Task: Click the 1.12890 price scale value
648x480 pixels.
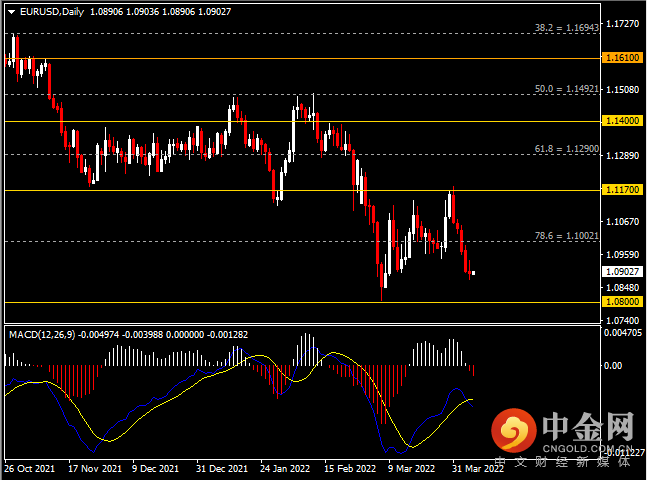Action: 622,155
